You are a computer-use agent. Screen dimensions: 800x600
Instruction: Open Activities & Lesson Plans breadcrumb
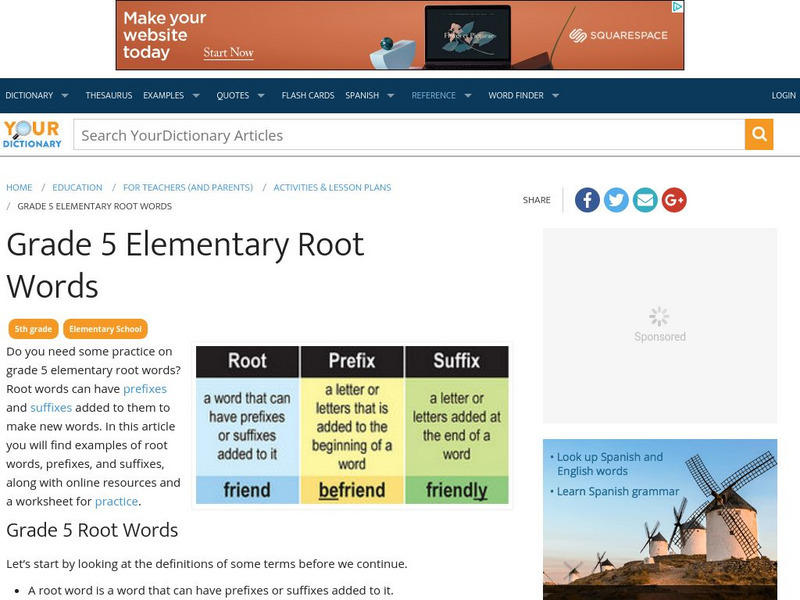tap(332, 187)
